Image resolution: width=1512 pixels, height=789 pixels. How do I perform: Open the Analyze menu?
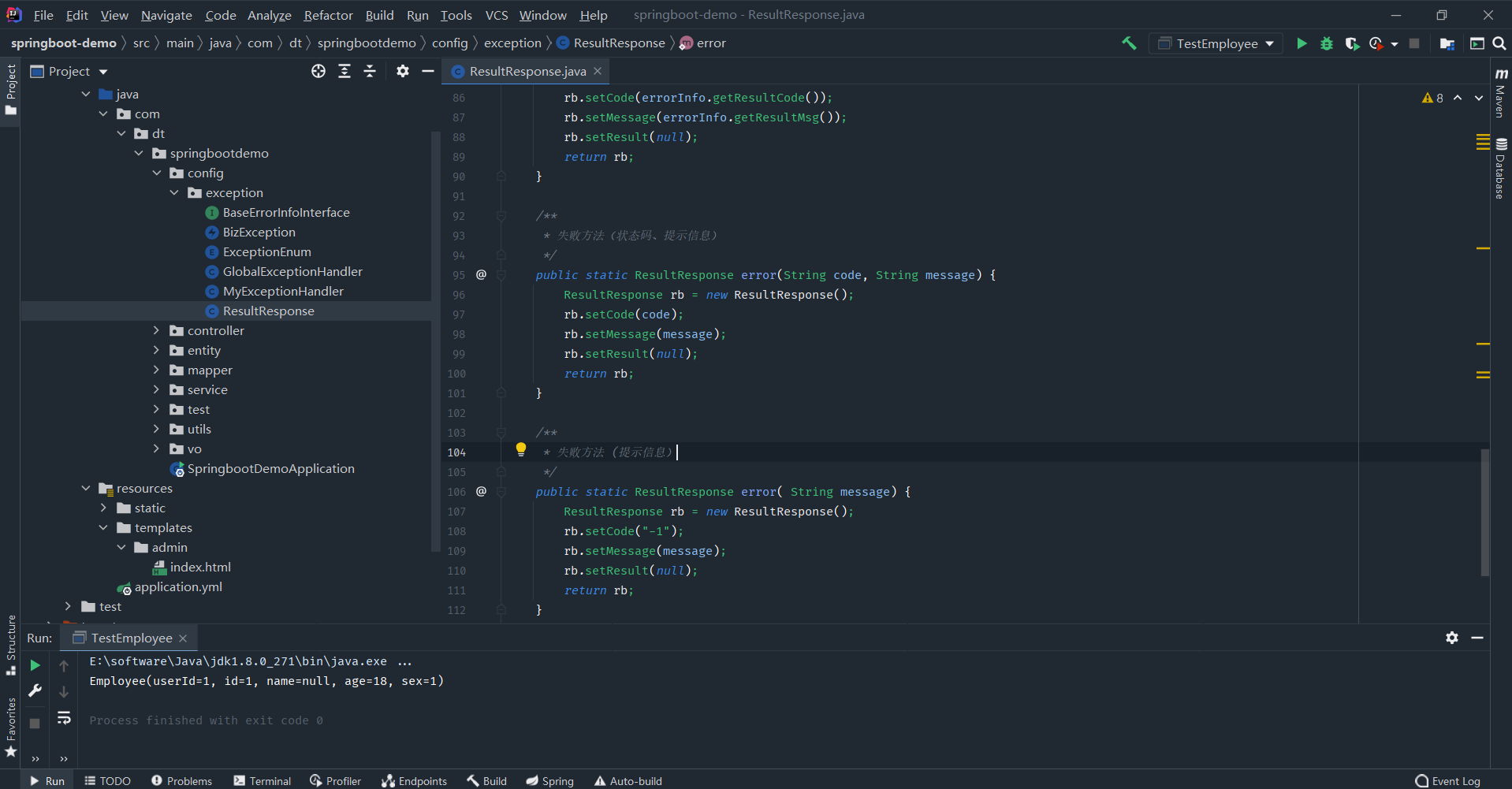(x=269, y=15)
